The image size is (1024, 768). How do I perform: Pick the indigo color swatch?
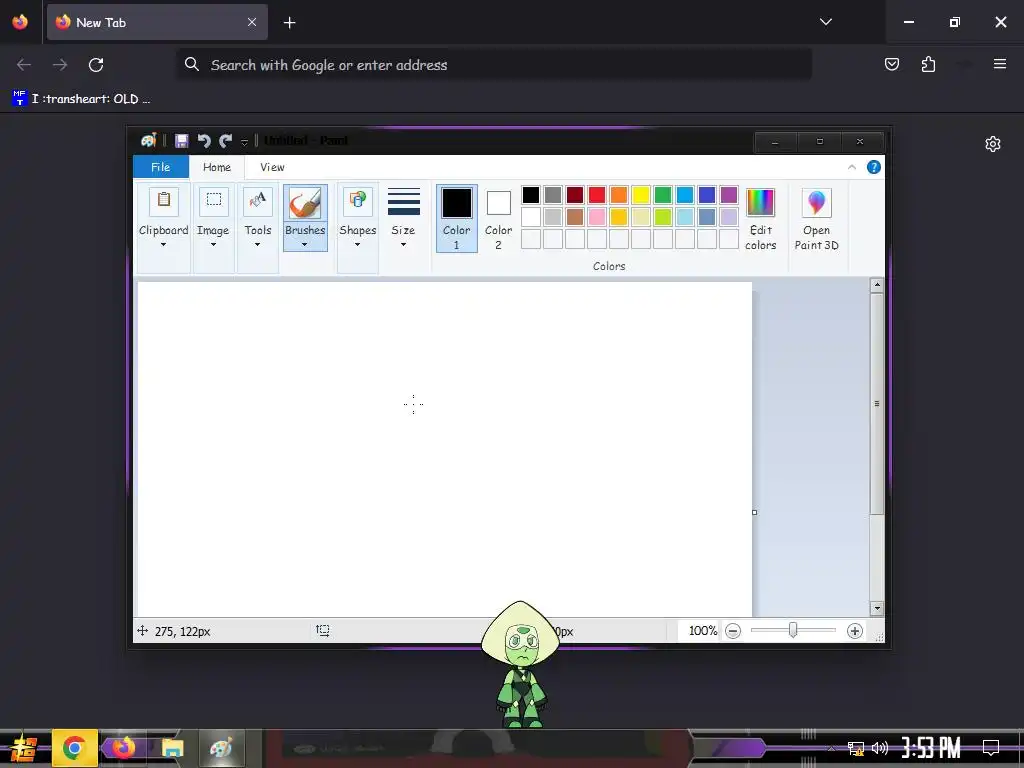click(x=707, y=195)
